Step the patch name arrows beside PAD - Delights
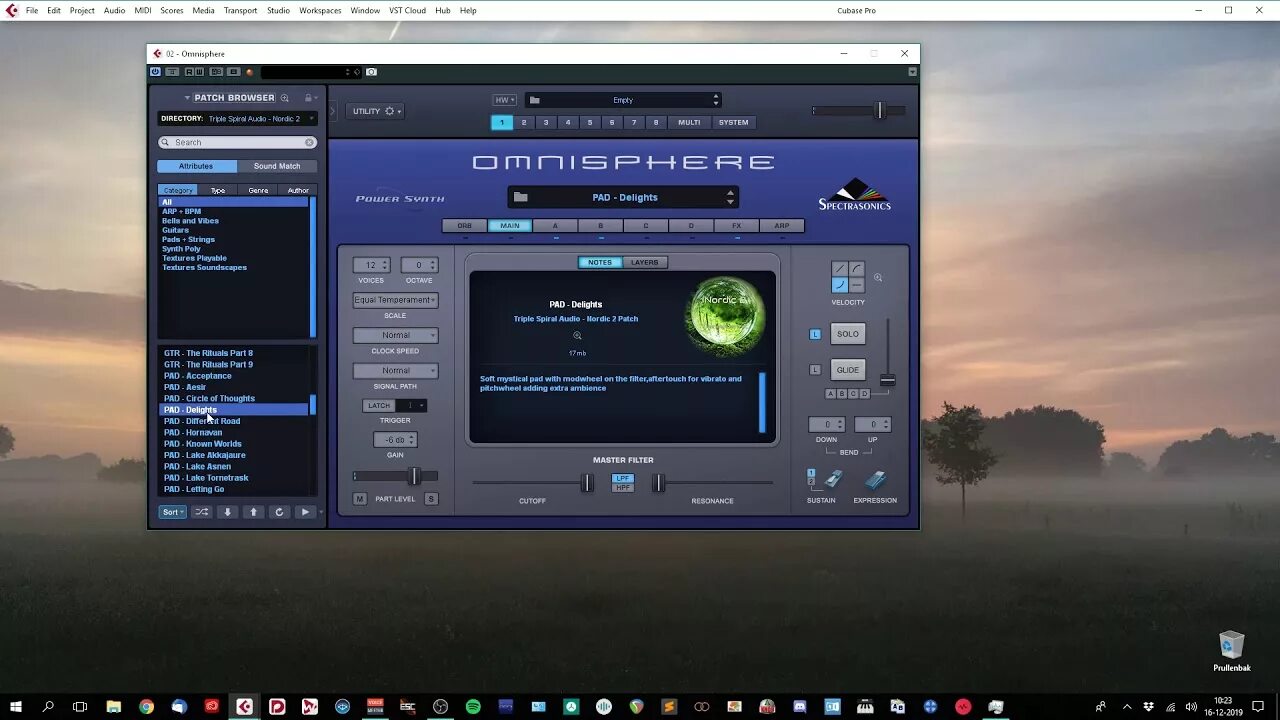1280x720 pixels. (730, 197)
